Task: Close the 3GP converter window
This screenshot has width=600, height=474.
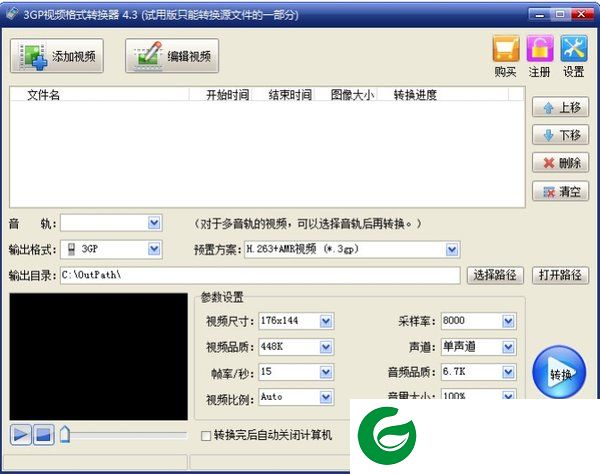Action: tap(581, 15)
